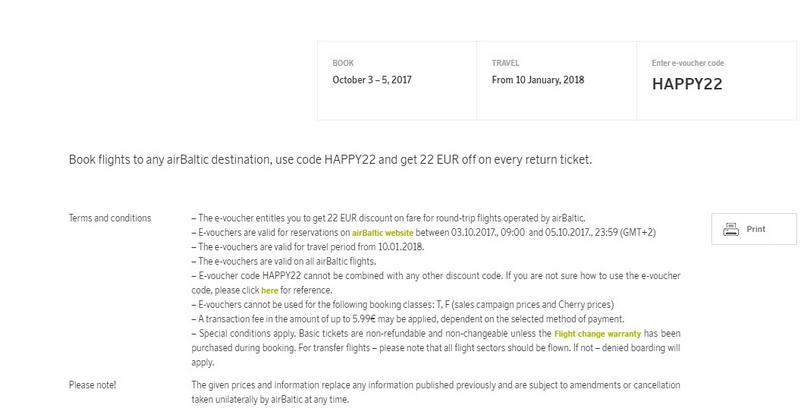This screenshot has height=415, width=800.
Task: Click the printer icon
Action: (731, 229)
